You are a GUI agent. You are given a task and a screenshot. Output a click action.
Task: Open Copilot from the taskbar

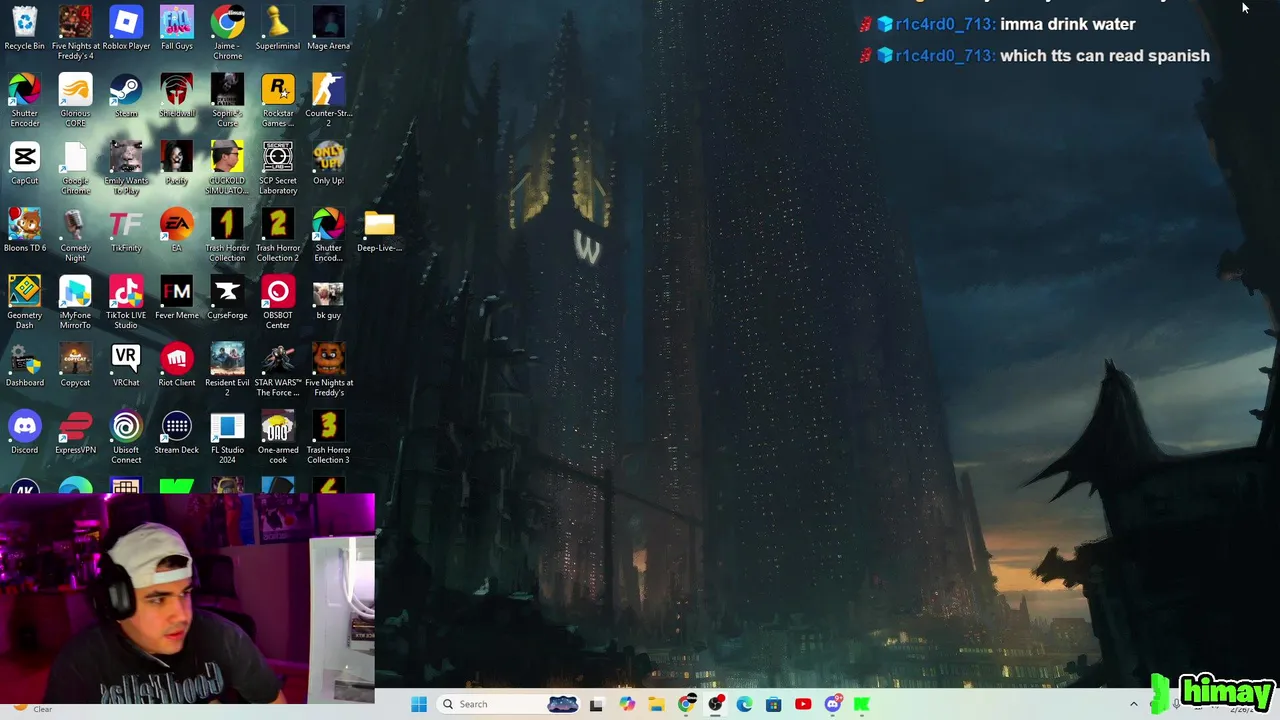coord(626,704)
